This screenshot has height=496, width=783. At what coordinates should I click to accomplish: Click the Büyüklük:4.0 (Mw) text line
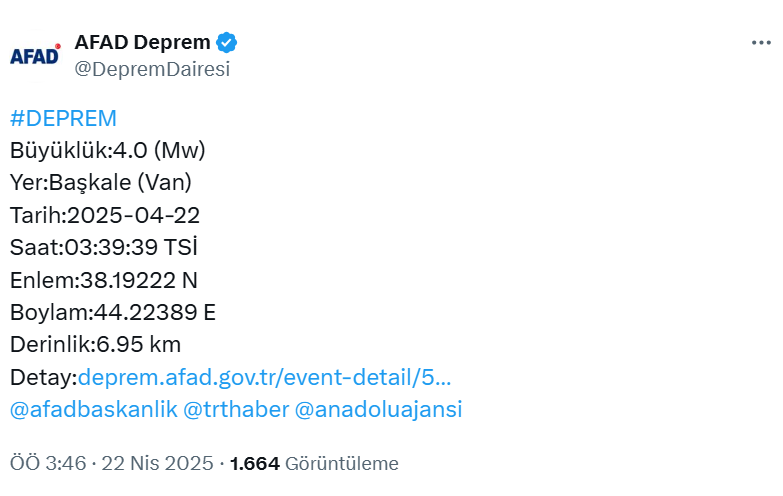point(108,150)
